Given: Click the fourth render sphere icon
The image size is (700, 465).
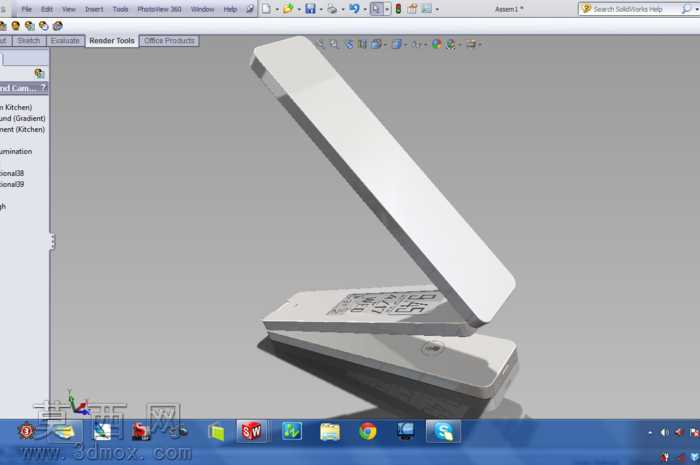Looking at the screenshot, I should pos(43,26).
